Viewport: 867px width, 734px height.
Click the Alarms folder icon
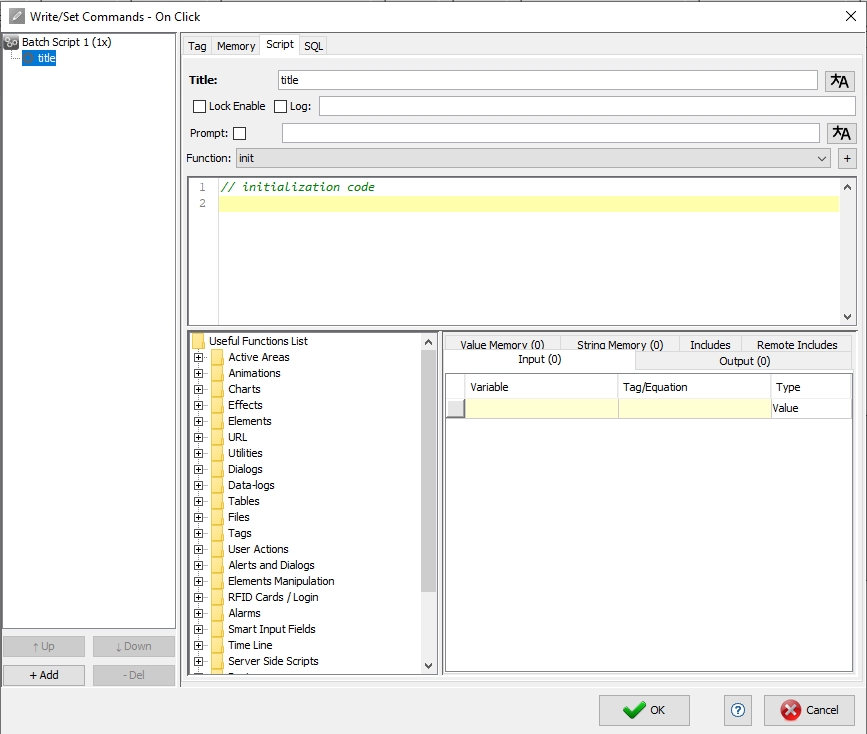click(x=217, y=613)
